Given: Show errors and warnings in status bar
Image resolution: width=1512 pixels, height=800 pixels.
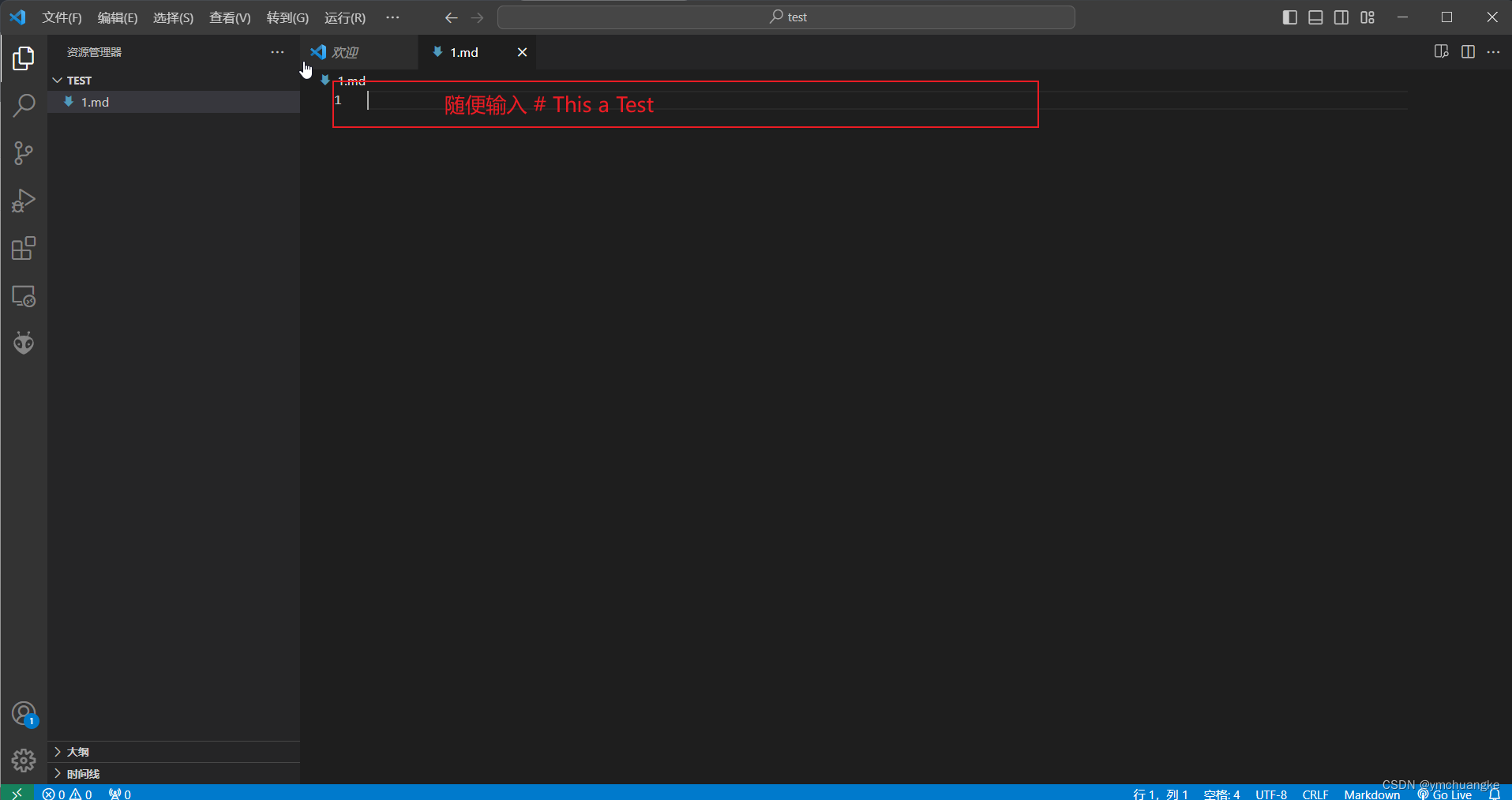Looking at the screenshot, I should [67, 794].
